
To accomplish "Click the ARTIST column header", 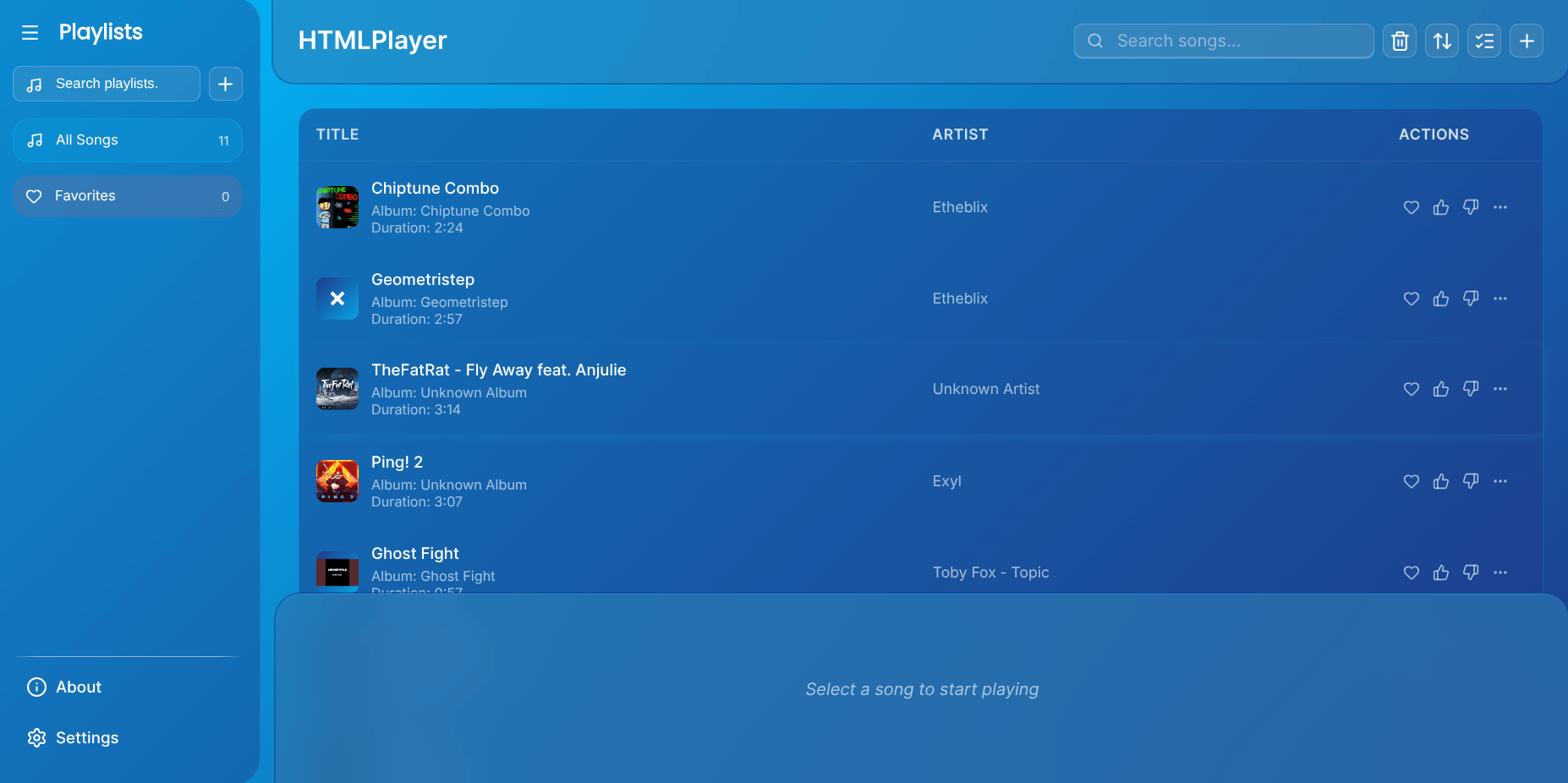I will click(960, 134).
